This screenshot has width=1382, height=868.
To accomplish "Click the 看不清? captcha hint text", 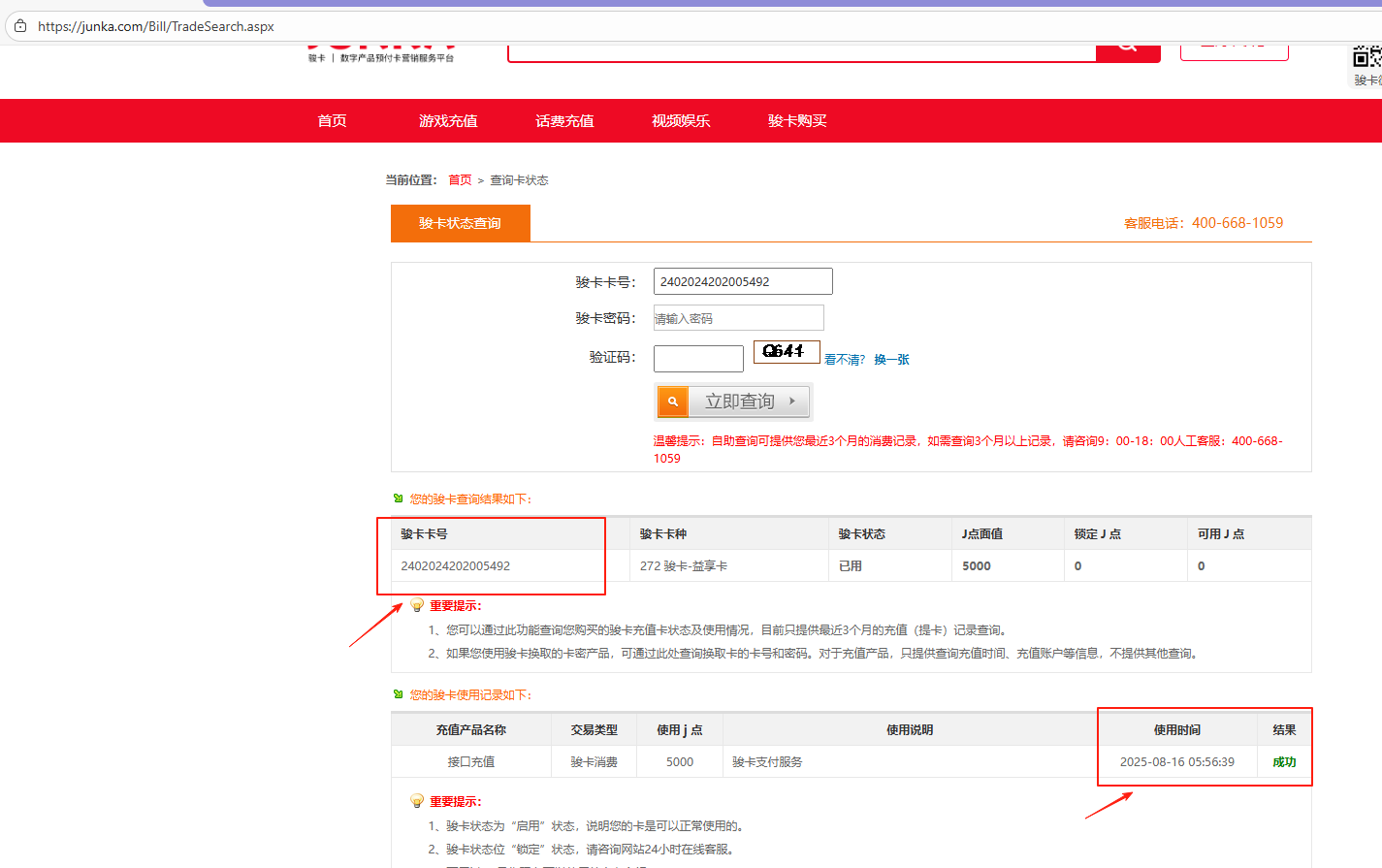I will click(x=845, y=360).
